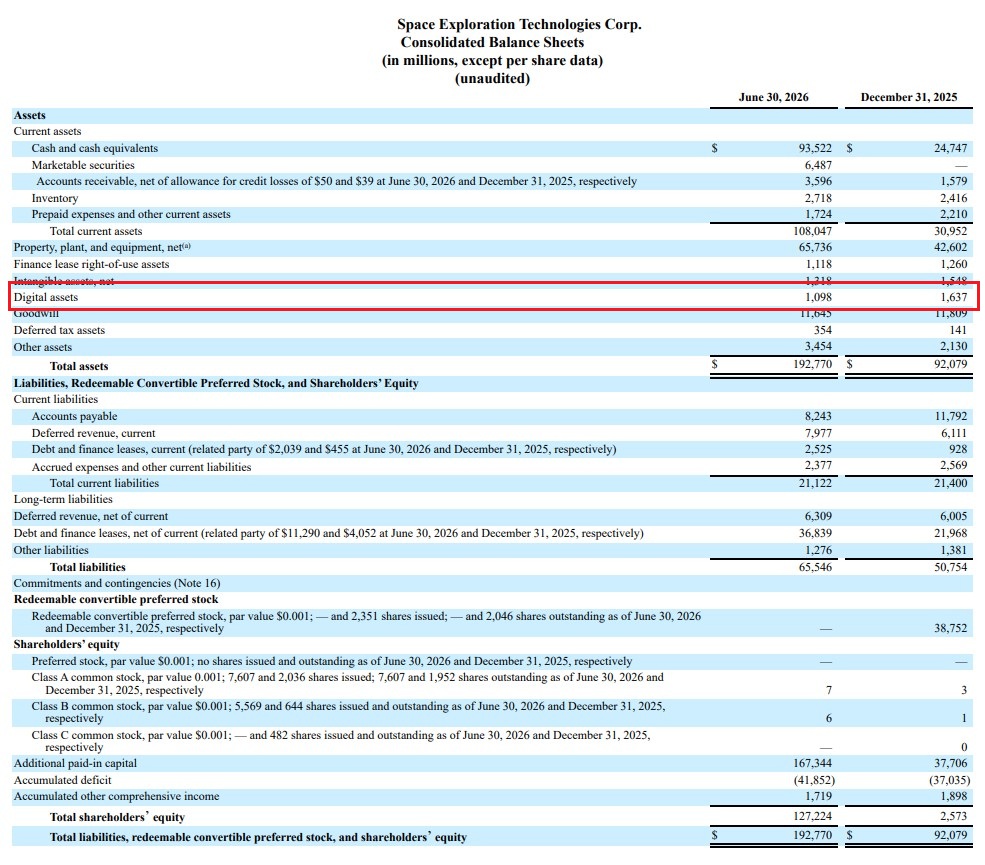
Task: Select the 'Marketable securities' row label
Action: pos(83,165)
